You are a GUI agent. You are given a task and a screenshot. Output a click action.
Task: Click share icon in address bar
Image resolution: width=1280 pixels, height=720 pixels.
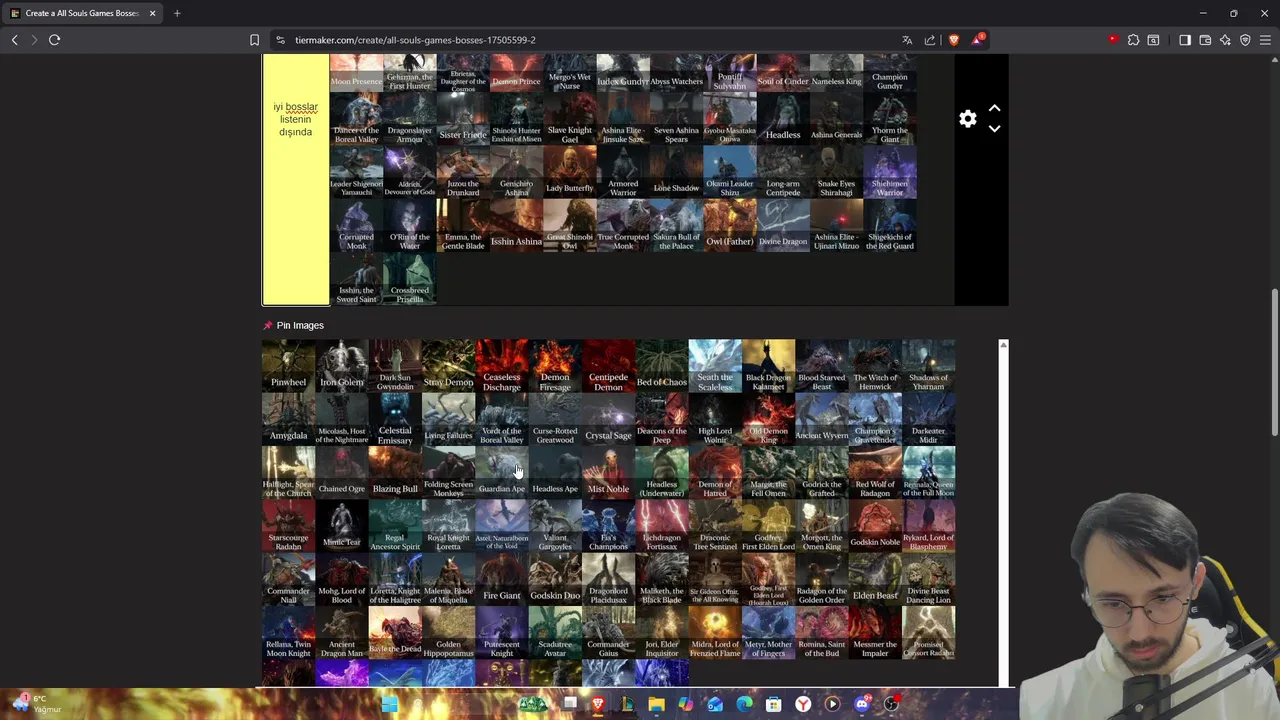pyautogui.click(x=930, y=40)
